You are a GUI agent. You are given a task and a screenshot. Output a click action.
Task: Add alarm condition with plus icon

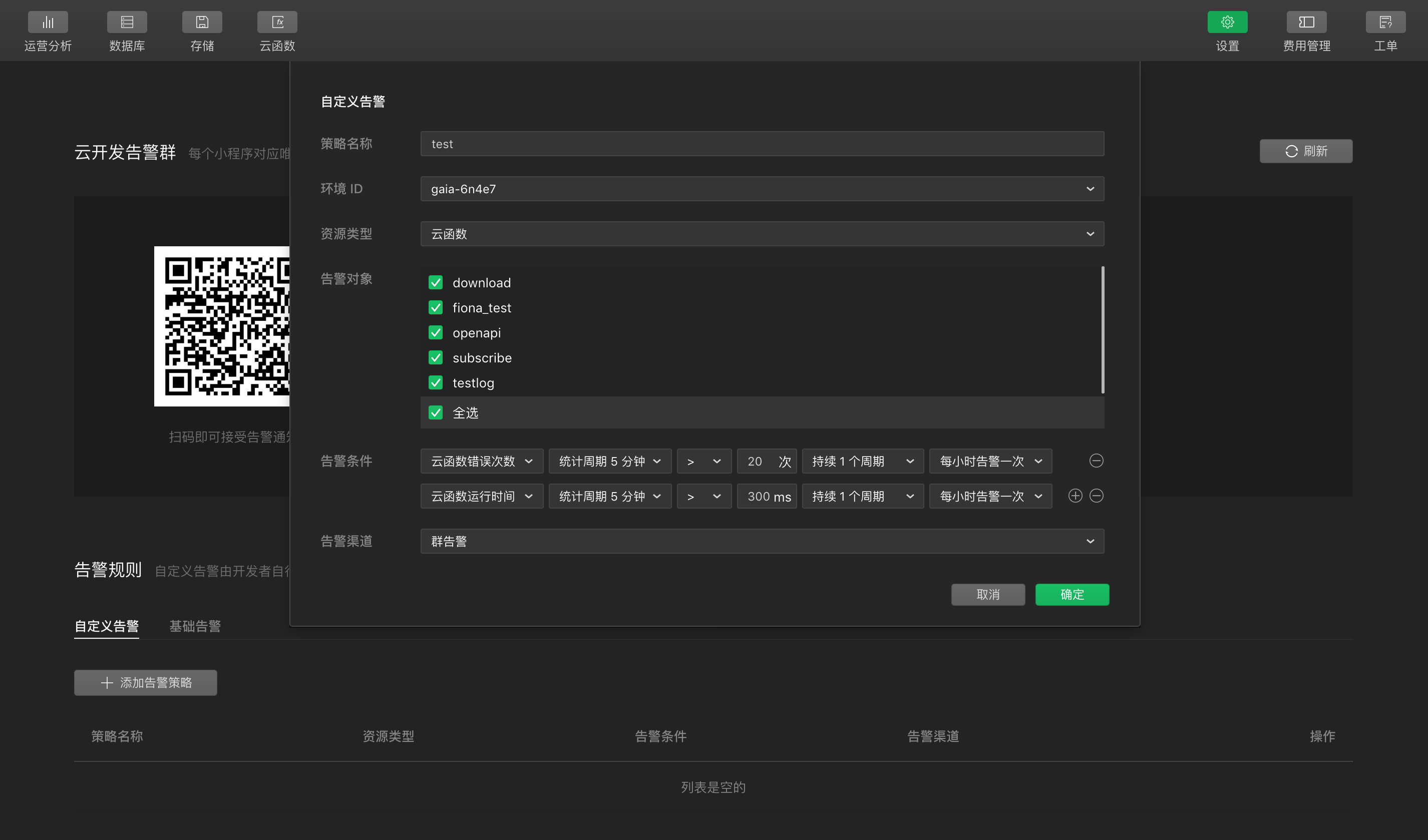(1075, 496)
